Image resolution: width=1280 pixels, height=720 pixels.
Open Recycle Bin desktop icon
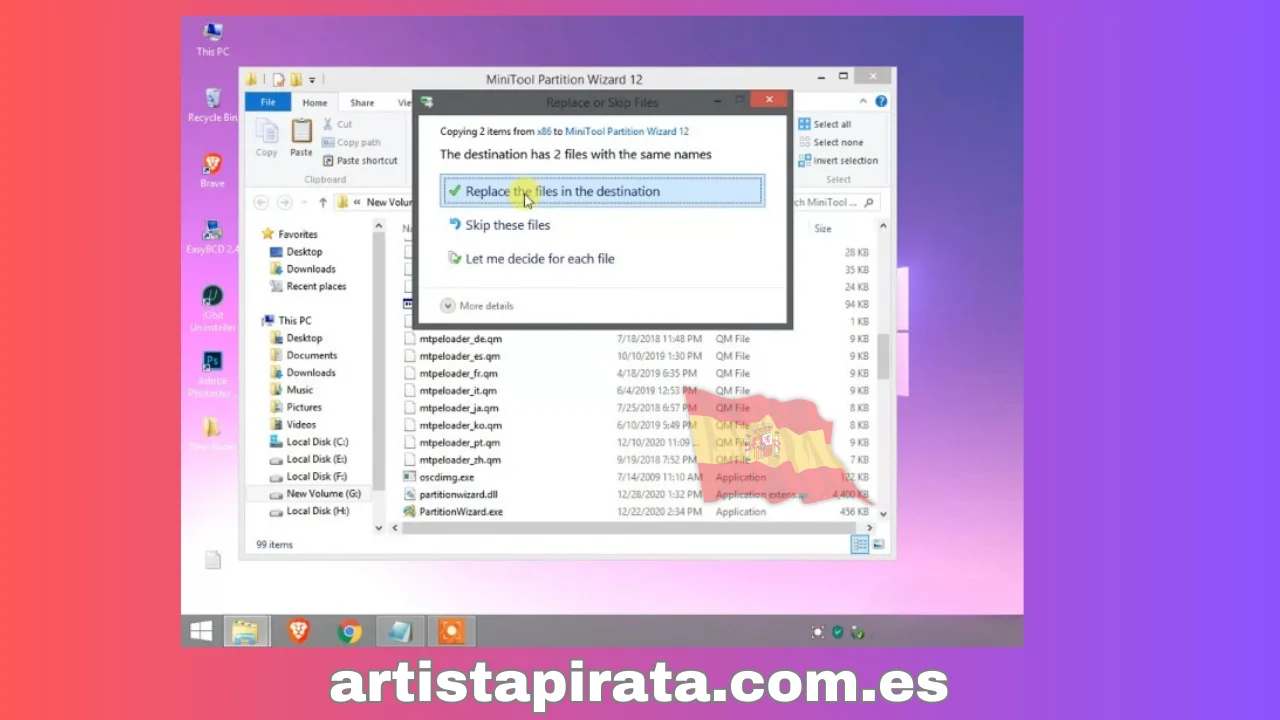coord(212,104)
